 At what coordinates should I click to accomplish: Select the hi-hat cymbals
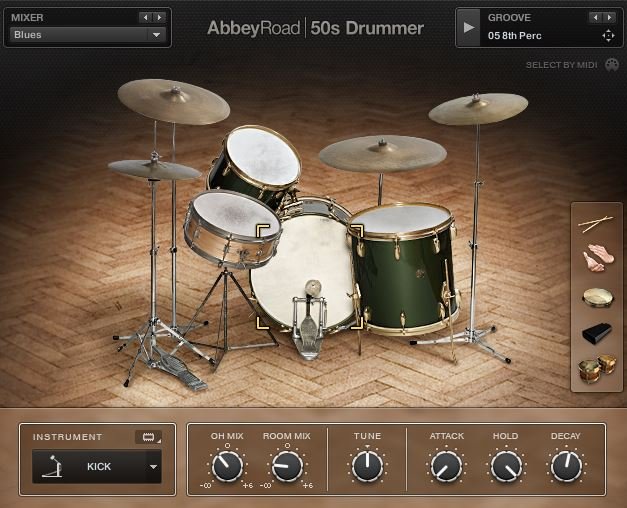[154, 170]
